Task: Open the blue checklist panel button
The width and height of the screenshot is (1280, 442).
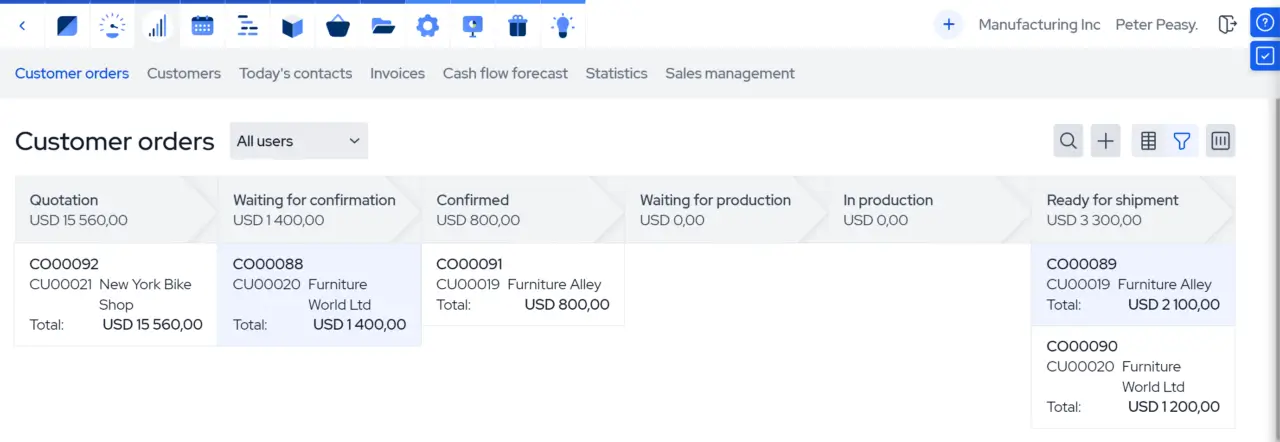Action: click(x=1265, y=55)
